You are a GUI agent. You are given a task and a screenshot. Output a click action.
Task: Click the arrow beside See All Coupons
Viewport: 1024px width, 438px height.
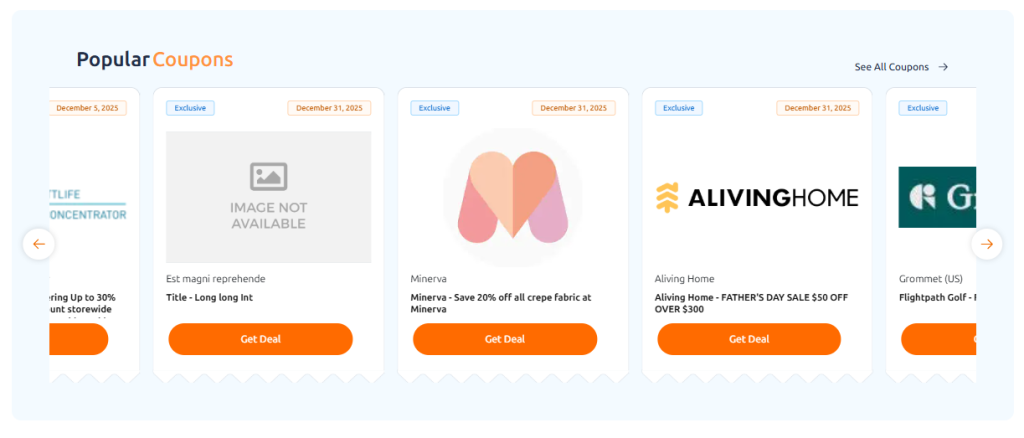943,67
